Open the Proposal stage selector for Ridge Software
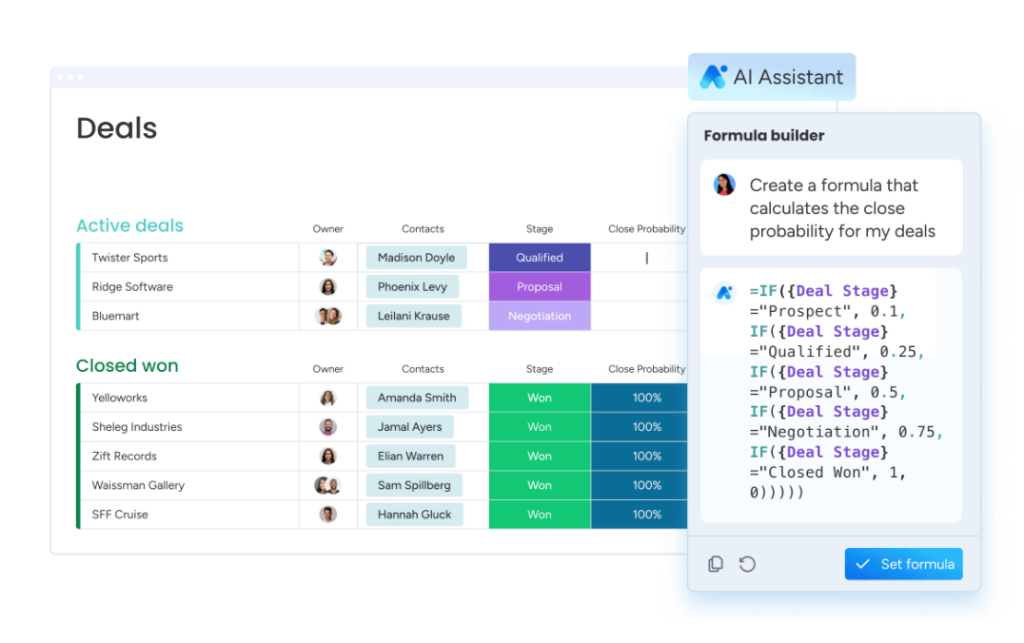 pyautogui.click(x=539, y=287)
